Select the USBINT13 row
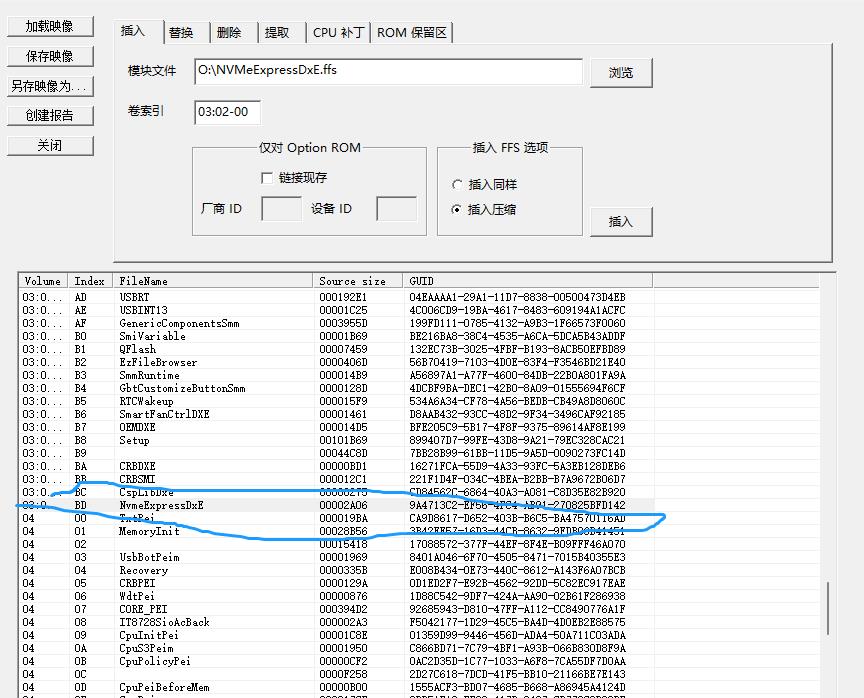864x698 pixels. (336, 310)
